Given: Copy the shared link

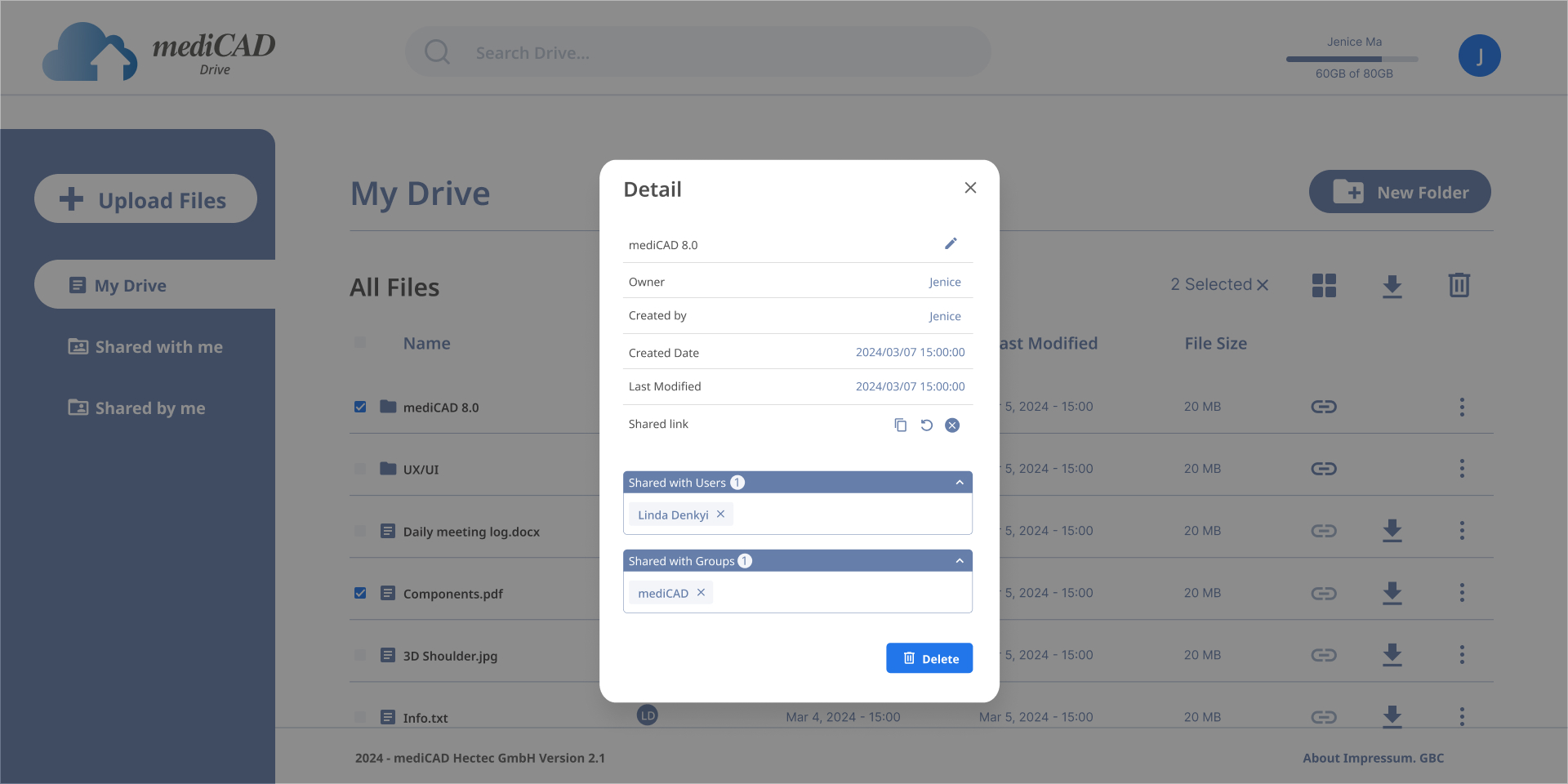Looking at the screenshot, I should 900,425.
